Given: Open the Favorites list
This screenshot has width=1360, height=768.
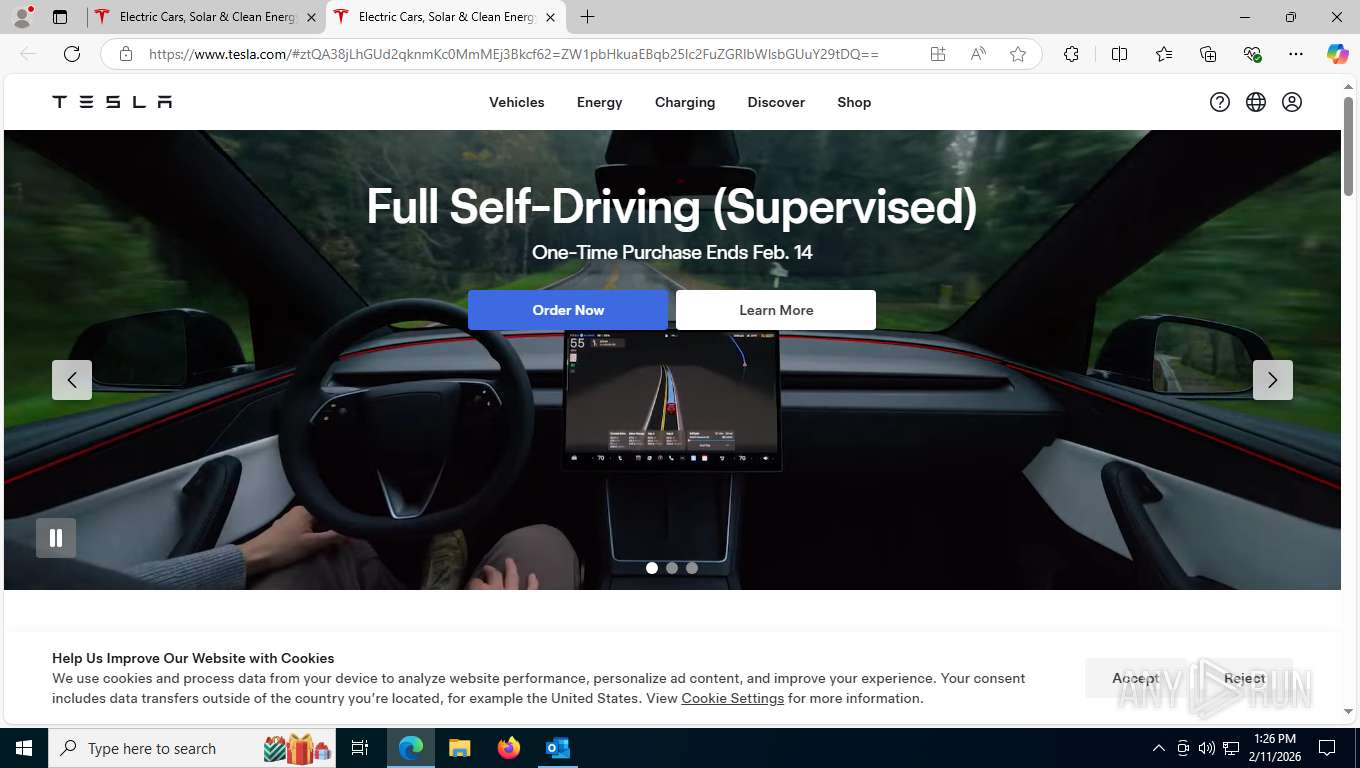Looking at the screenshot, I should 1164,54.
